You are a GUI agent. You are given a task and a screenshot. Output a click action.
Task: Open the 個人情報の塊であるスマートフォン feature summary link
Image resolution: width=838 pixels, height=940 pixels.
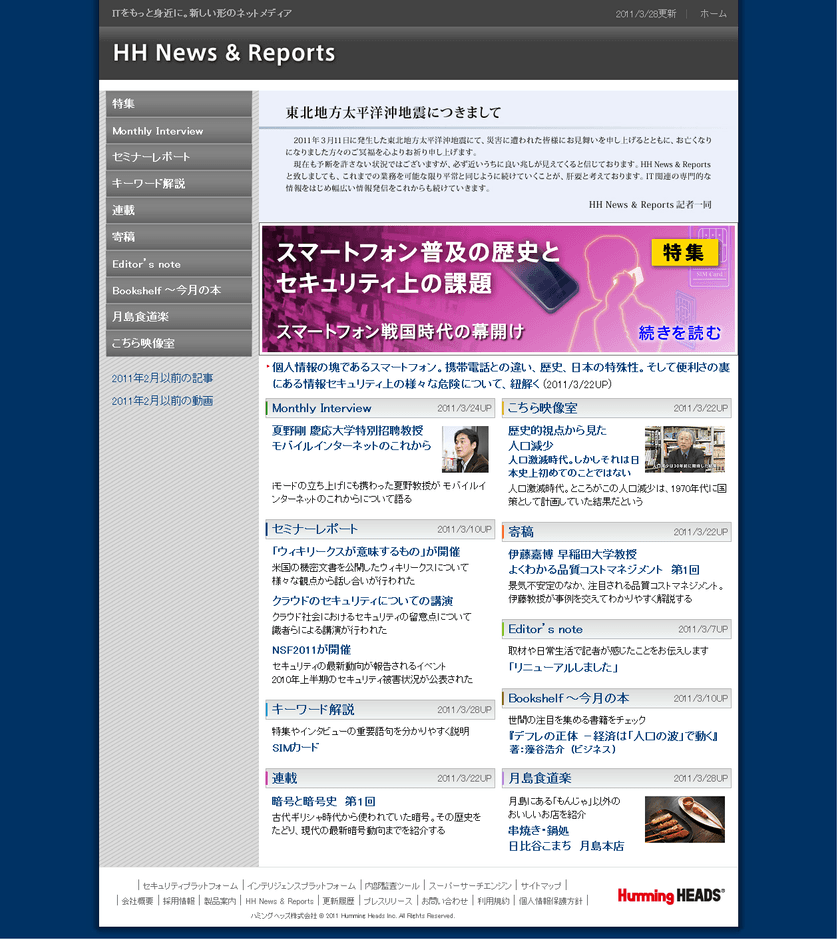pos(501,375)
